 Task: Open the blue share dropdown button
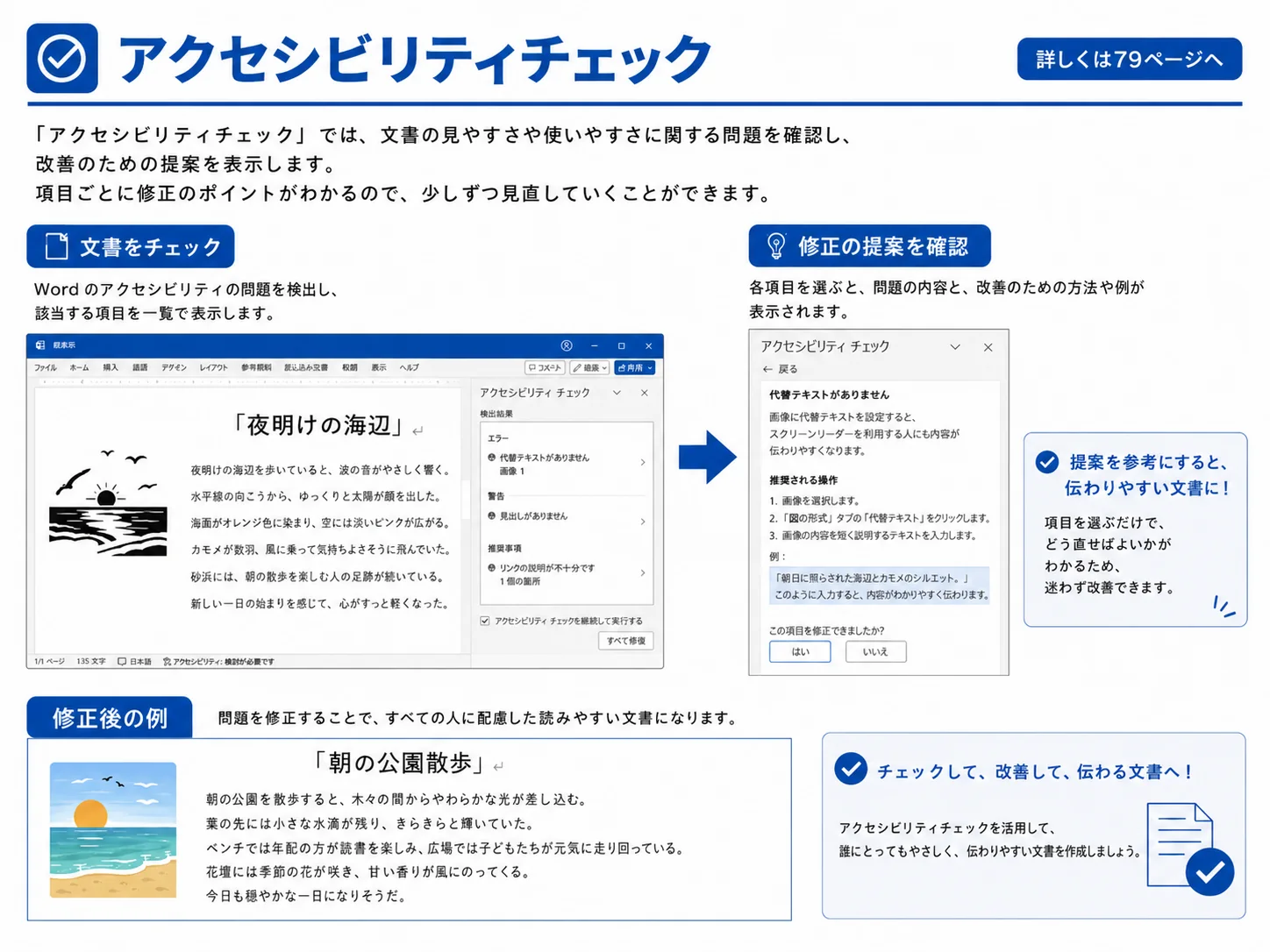(x=635, y=367)
